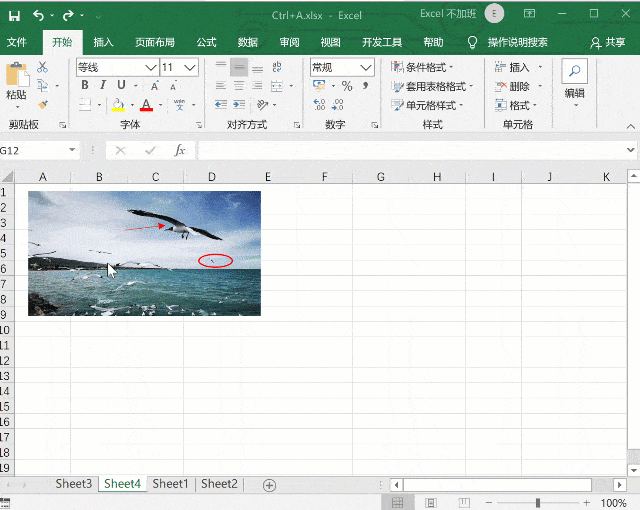This screenshot has width=640, height=510.
Task: Open 条件格式 conditional formatting menu
Action: point(422,67)
